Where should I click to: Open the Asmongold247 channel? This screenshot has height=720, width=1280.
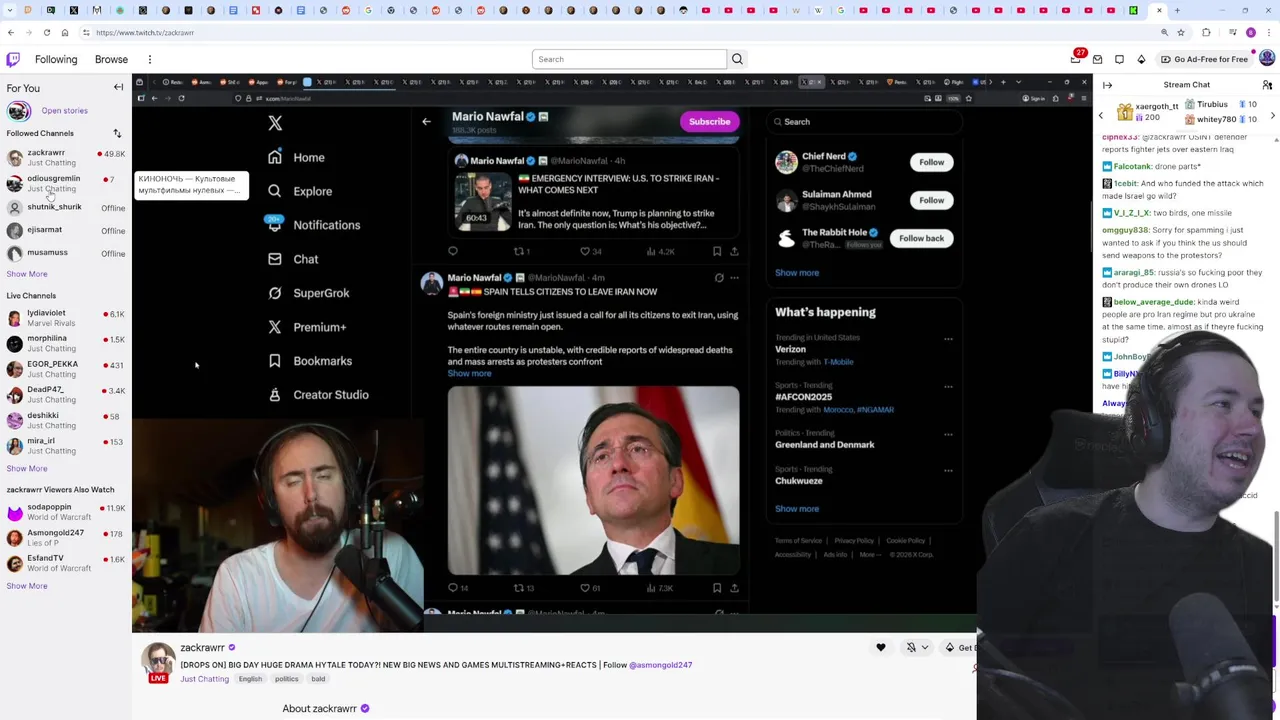65,537
